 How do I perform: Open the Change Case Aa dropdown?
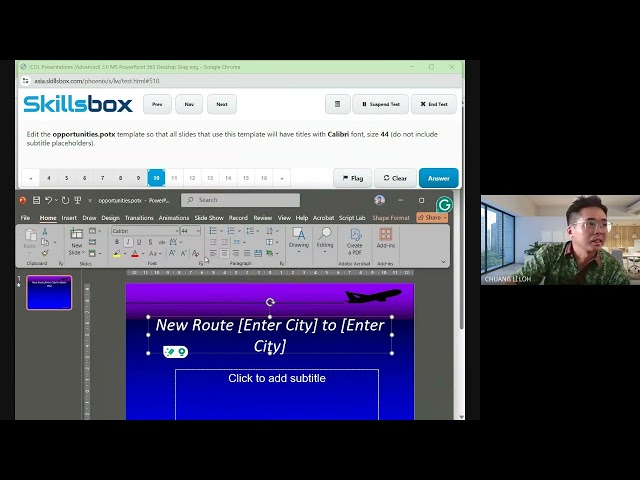point(155,253)
